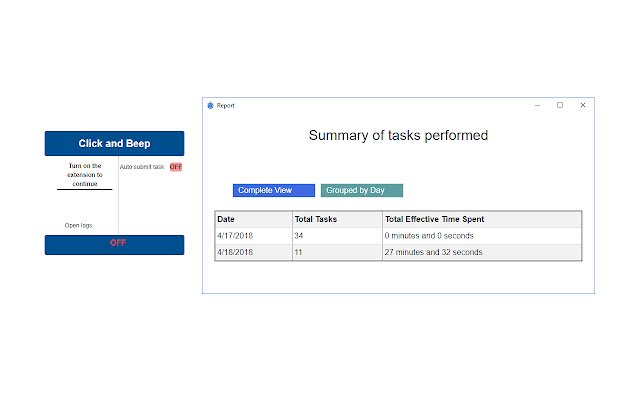
Task: Click the Date column header
Action: pos(253,219)
